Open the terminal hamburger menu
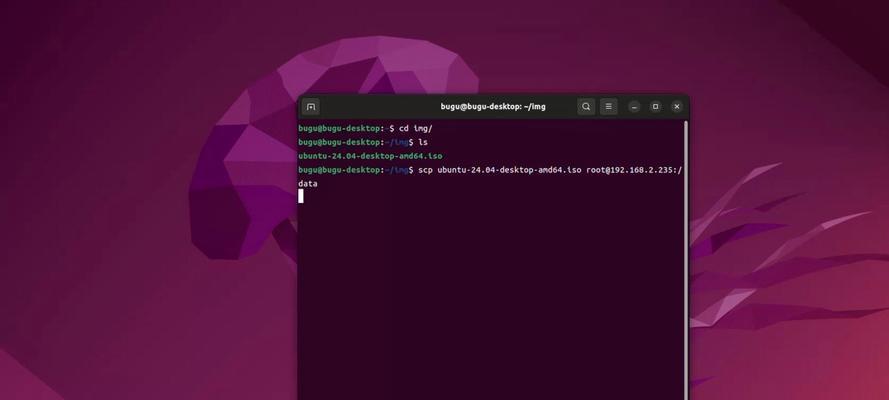Image resolution: width=889 pixels, height=400 pixels. pyautogui.click(x=608, y=107)
